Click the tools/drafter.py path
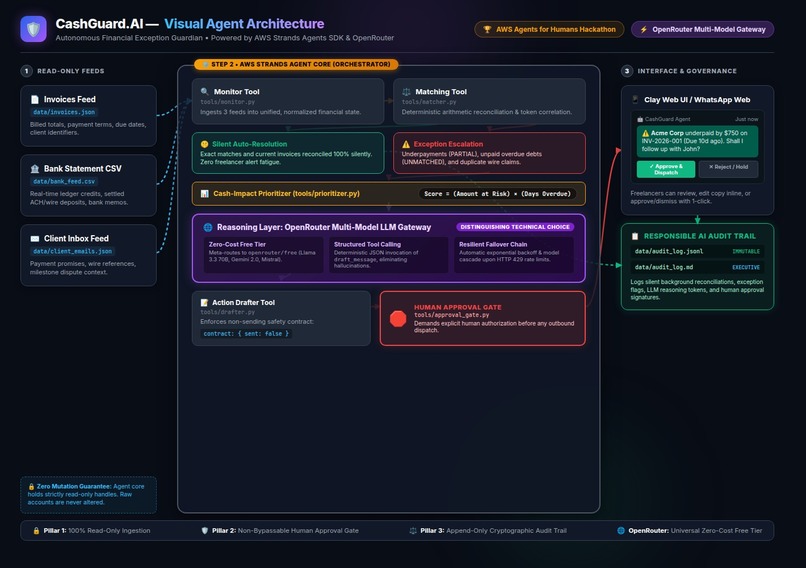The width and height of the screenshot is (806, 568). click(x=227, y=312)
